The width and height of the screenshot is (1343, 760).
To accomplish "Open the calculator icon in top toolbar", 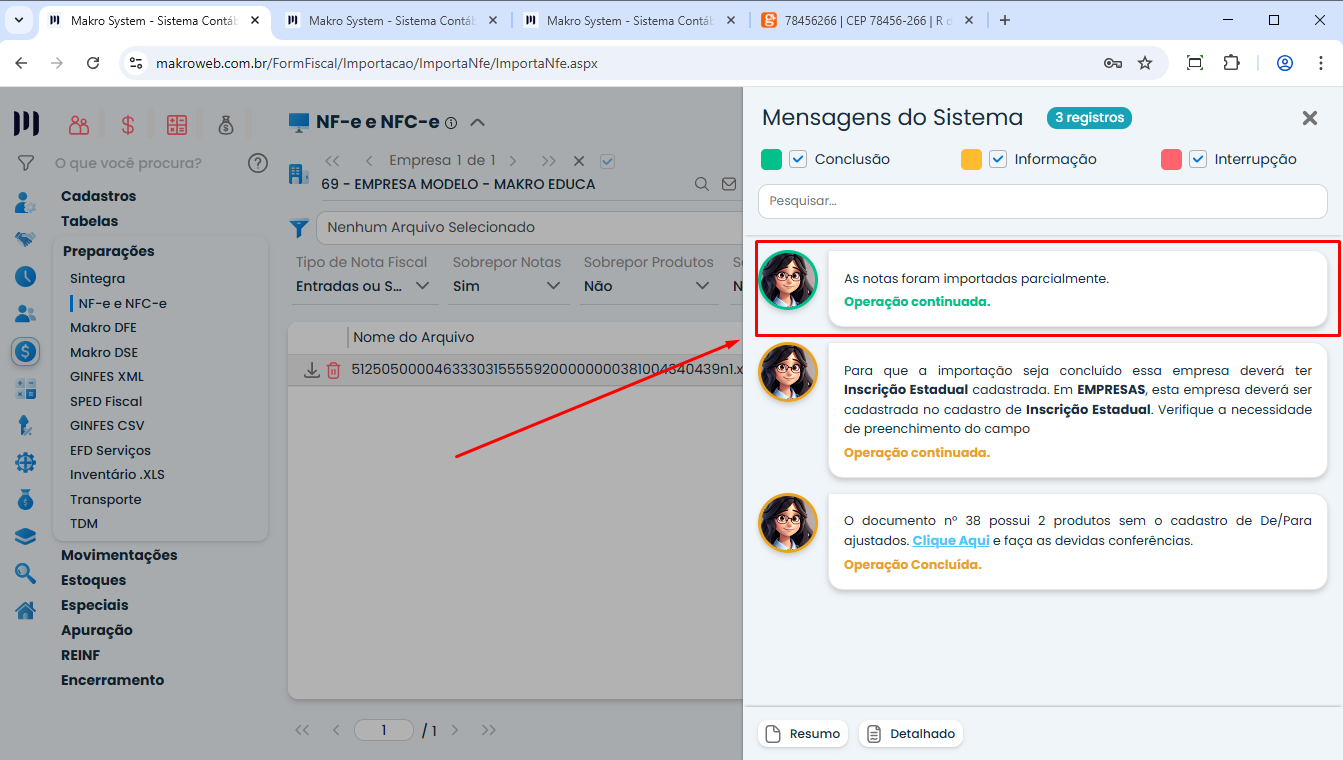I will (177, 125).
